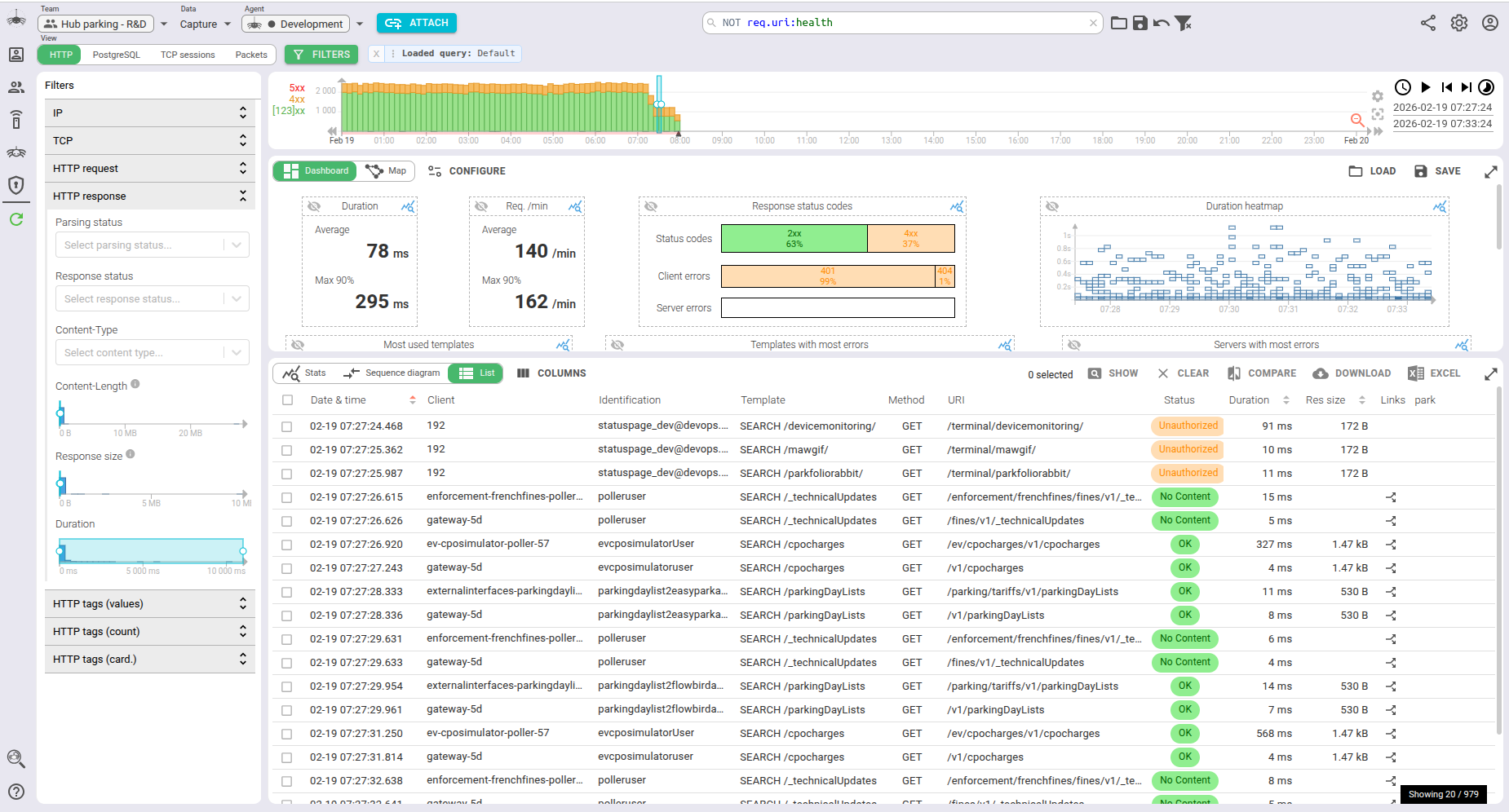Click the Compare icon above the table
The height and width of the screenshot is (812, 1509).
[x=1234, y=373]
